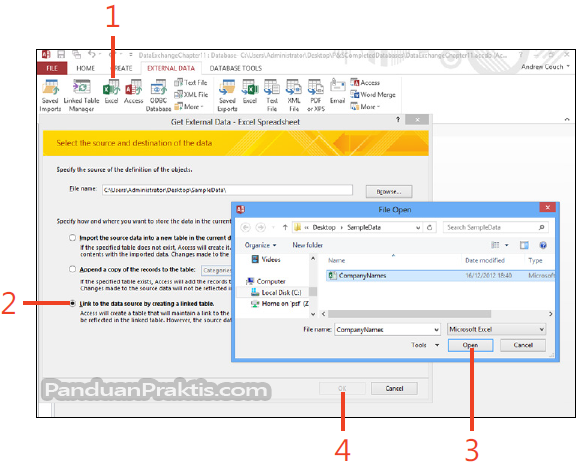Select Append a copy of the records option
The height and width of the screenshot is (465, 582).
[72, 269]
